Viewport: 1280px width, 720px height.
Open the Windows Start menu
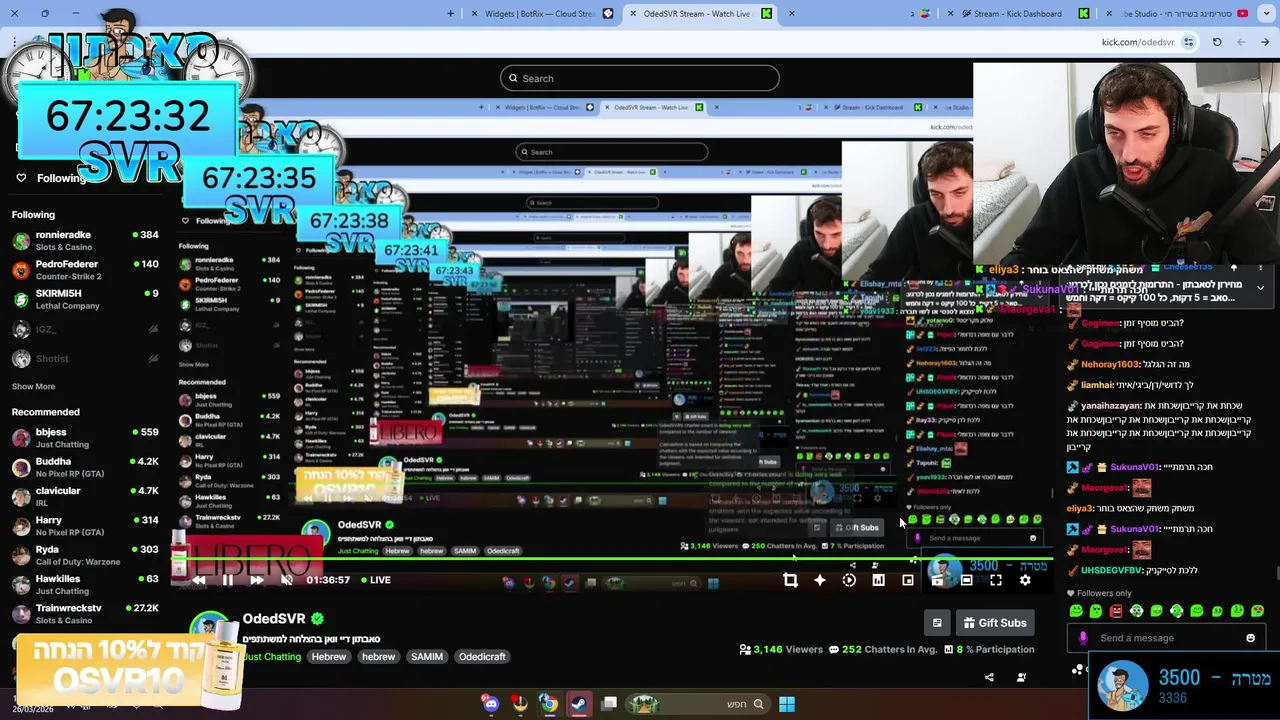click(787, 704)
